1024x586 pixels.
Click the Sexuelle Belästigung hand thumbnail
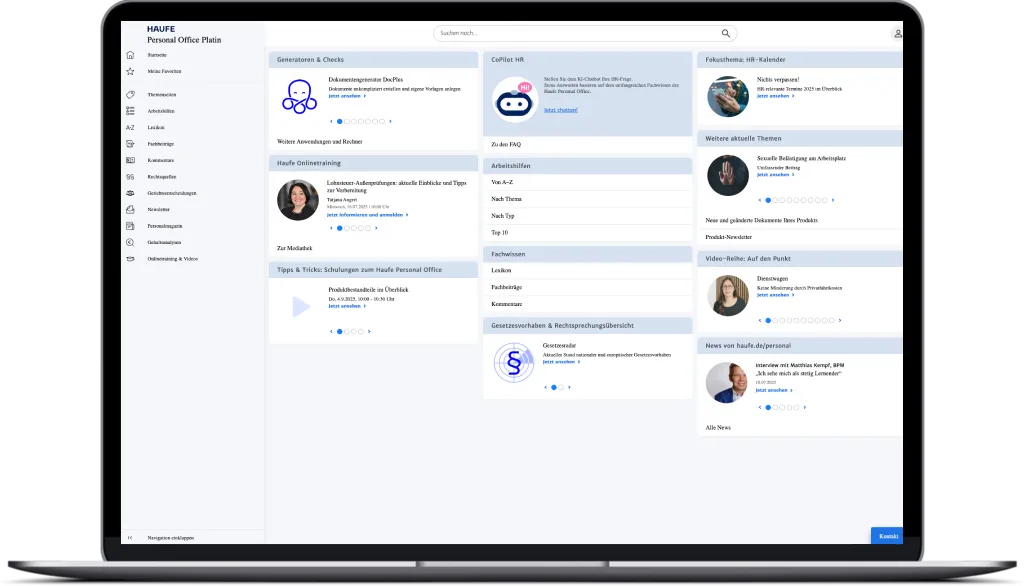728,175
